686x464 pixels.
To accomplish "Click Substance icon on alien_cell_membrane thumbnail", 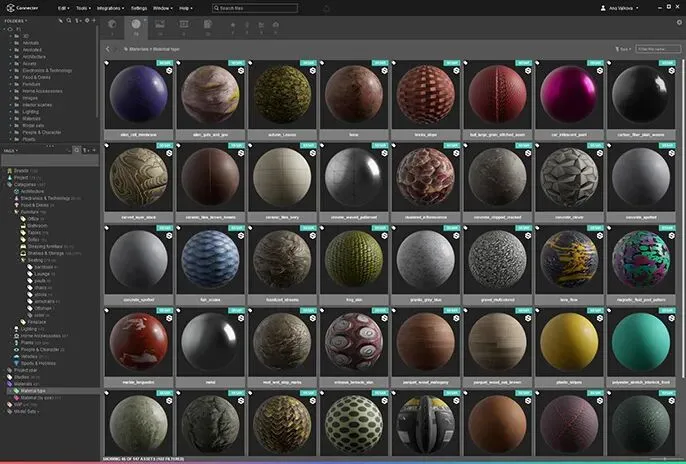I will point(168,71).
